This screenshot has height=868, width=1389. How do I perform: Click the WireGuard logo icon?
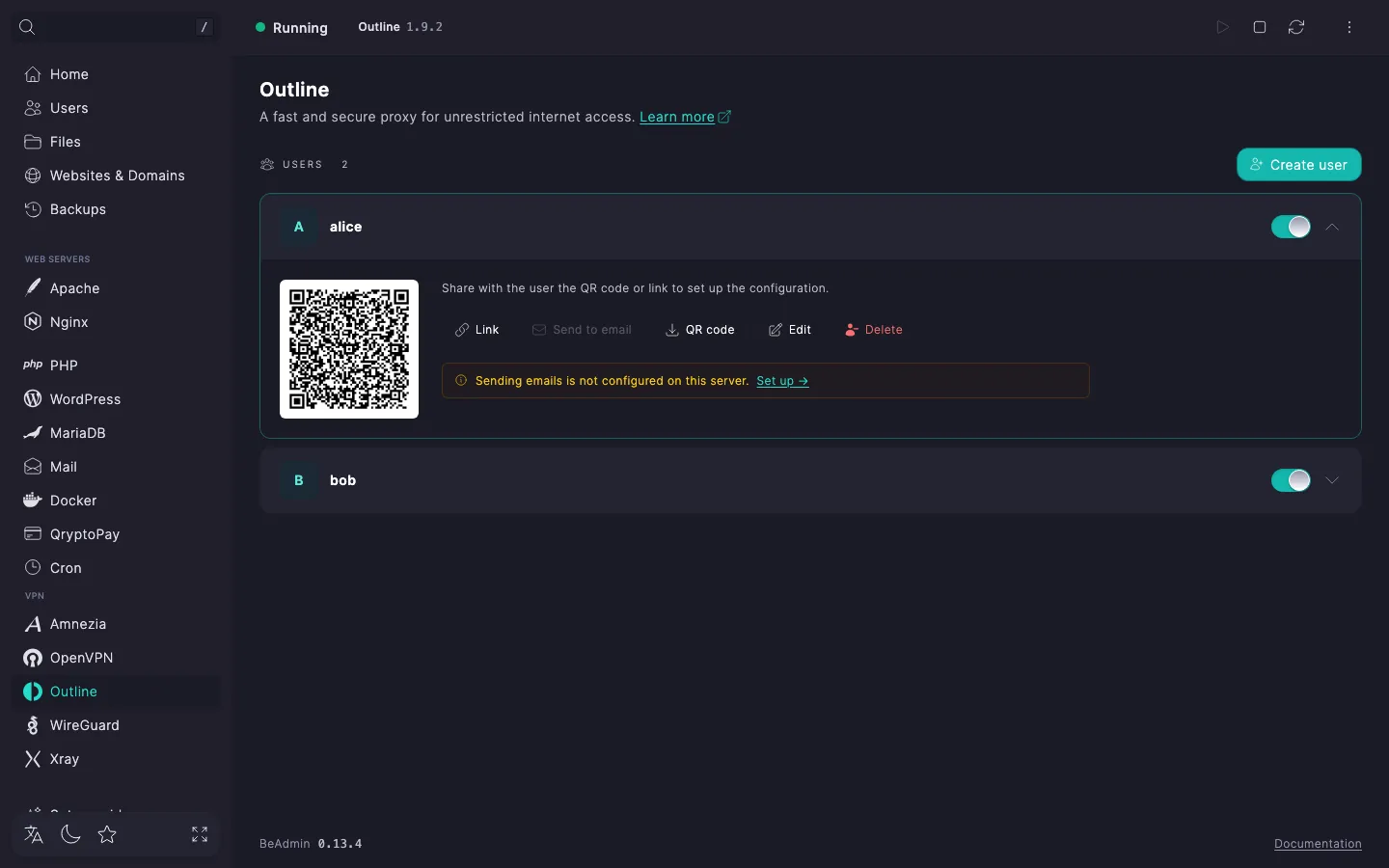pos(33,725)
